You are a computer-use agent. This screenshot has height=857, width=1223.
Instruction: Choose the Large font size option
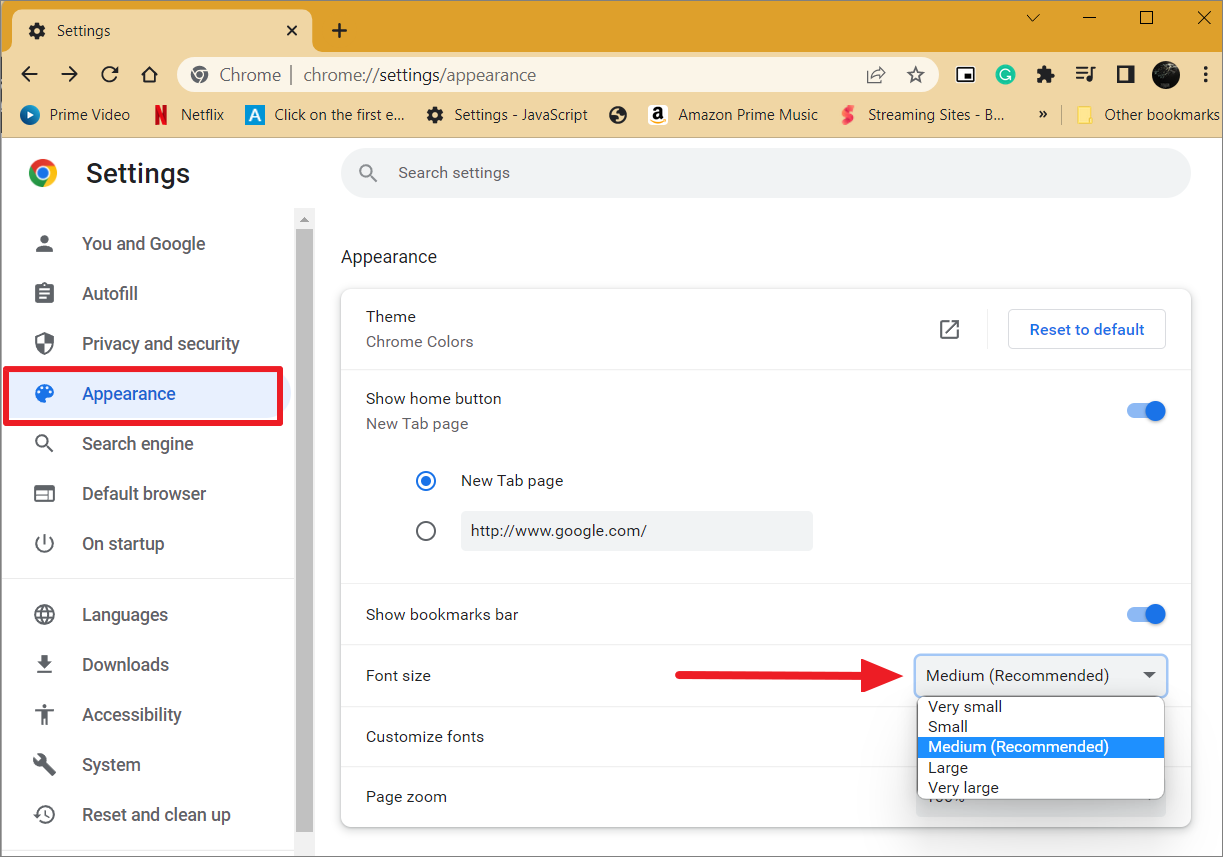pos(1041,768)
